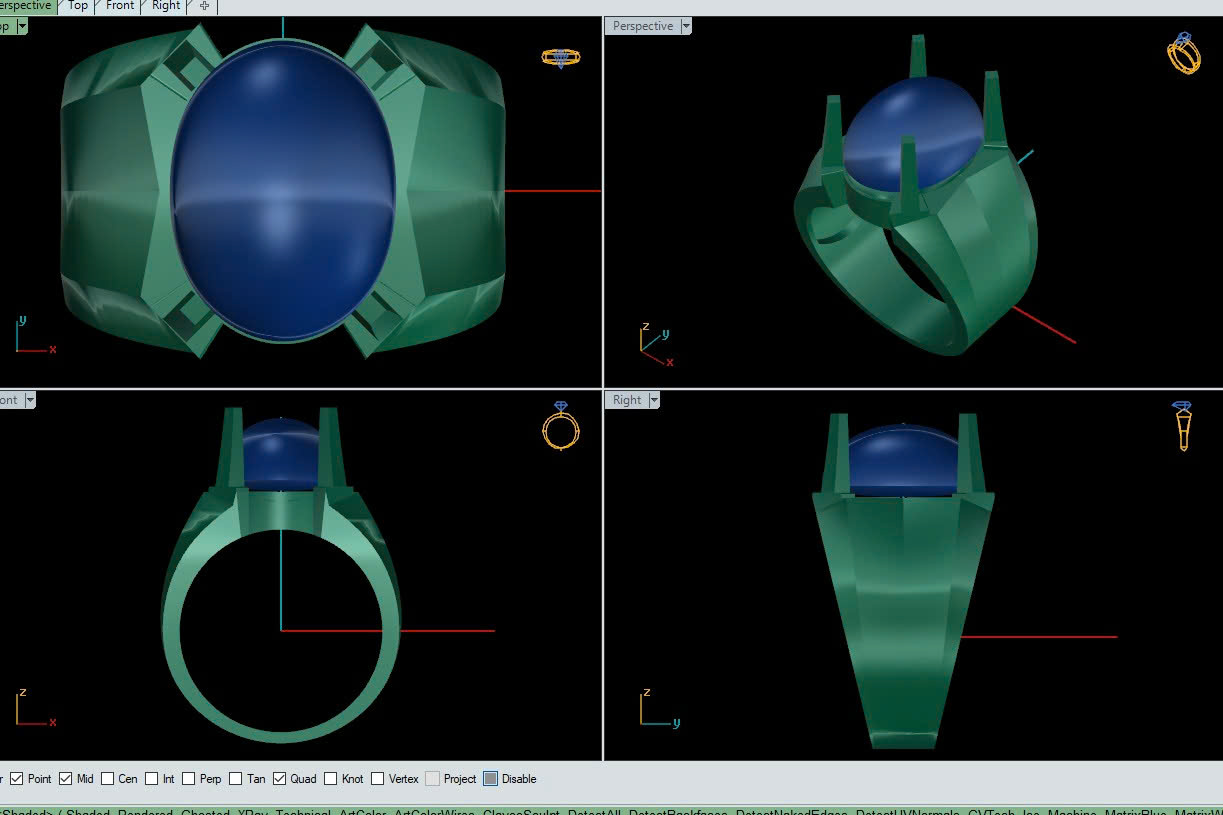Open the Right viewport dropdown arrow

tap(654, 400)
